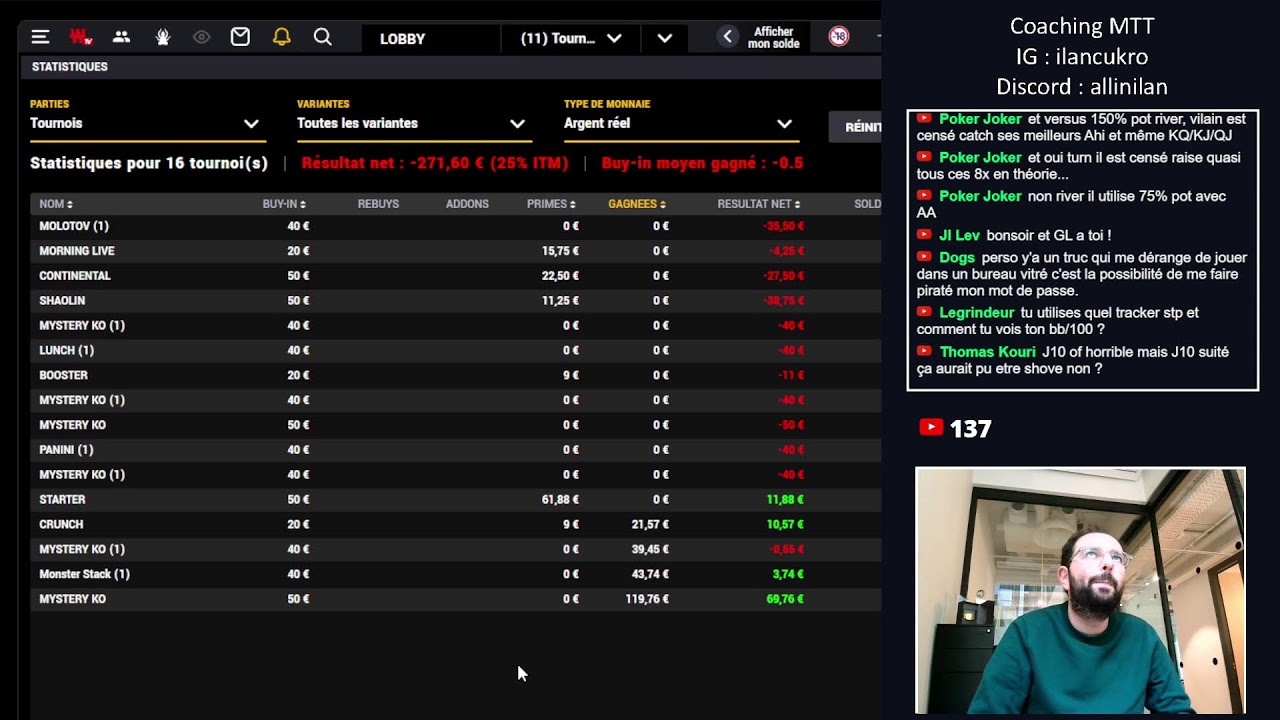The image size is (1280, 720).
Task: Click the YouTube viewer count icon
Action: [931, 428]
